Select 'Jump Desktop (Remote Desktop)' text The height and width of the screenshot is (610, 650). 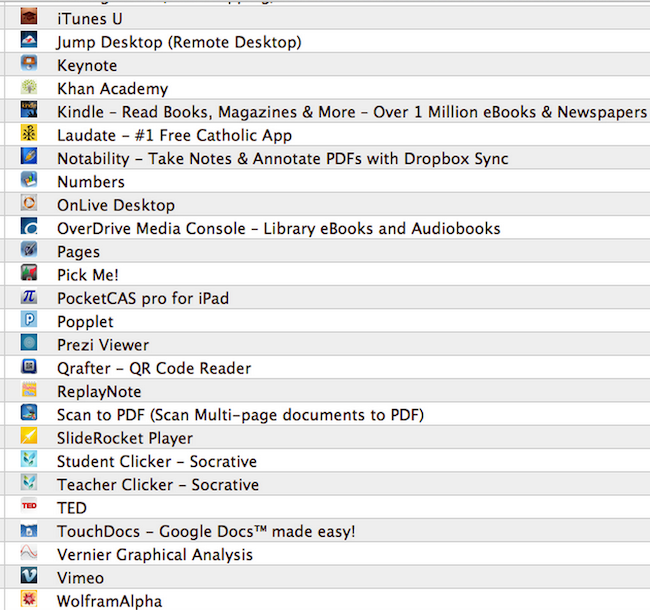pos(179,42)
